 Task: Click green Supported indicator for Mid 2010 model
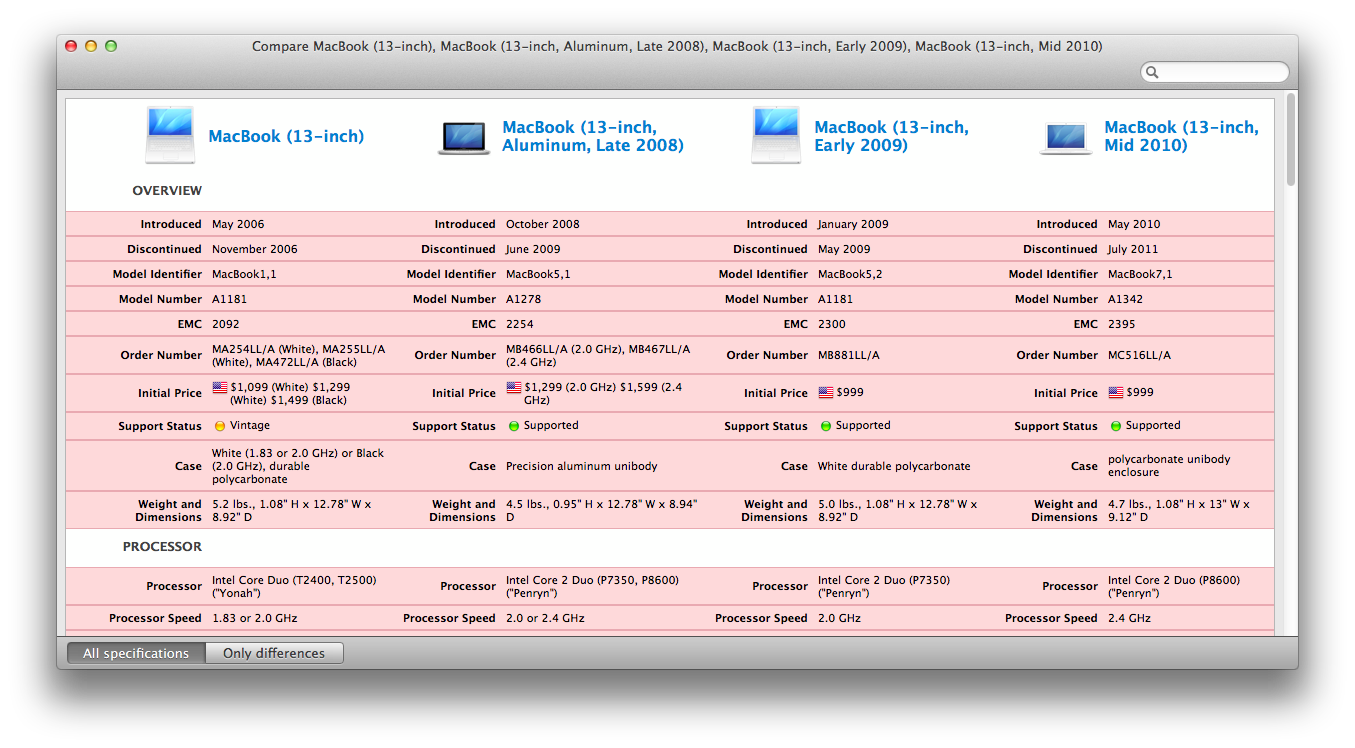(x=1115, y=426)
